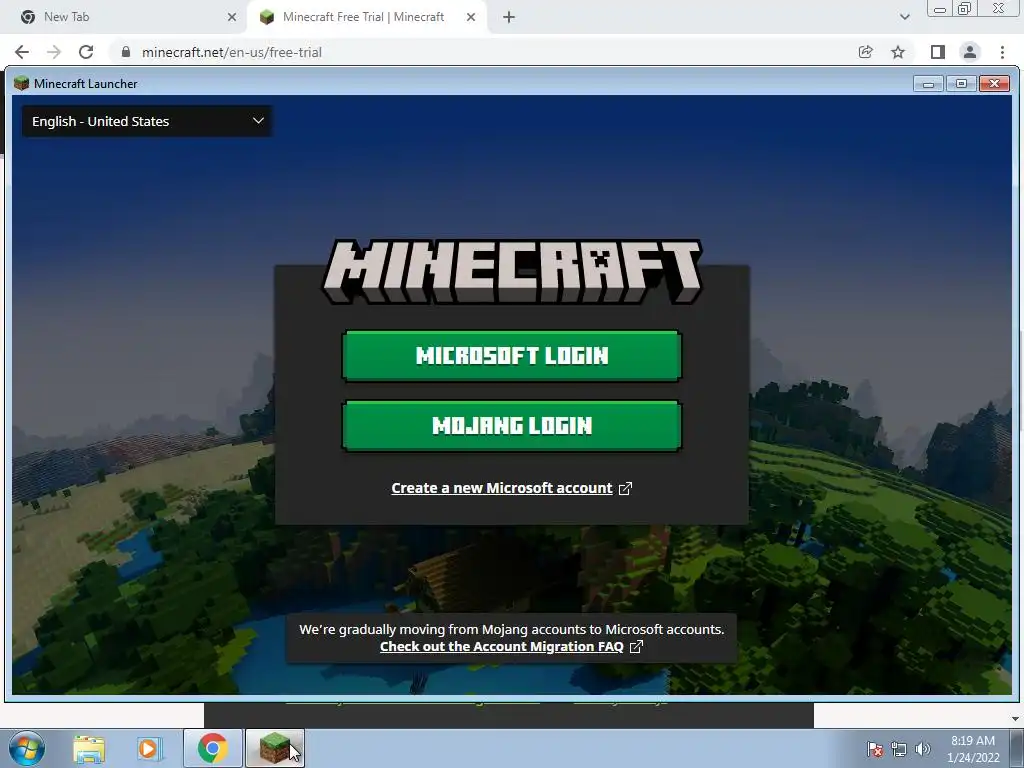The image size is (1024, 768).
Task: Click the external link icon beside Account Migration FAQ
Action: 636,647
